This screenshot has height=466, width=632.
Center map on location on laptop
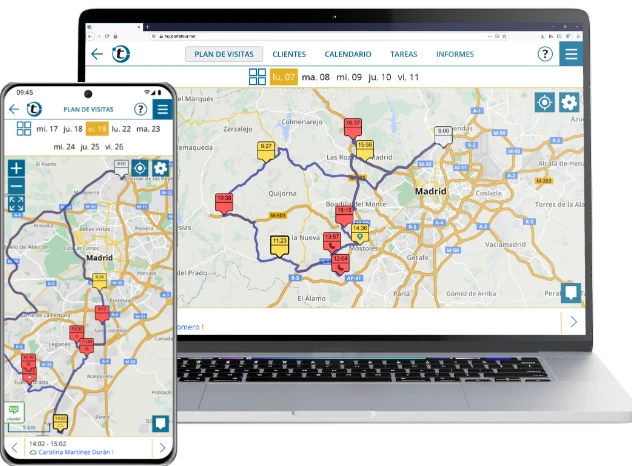tap(545, 102)
